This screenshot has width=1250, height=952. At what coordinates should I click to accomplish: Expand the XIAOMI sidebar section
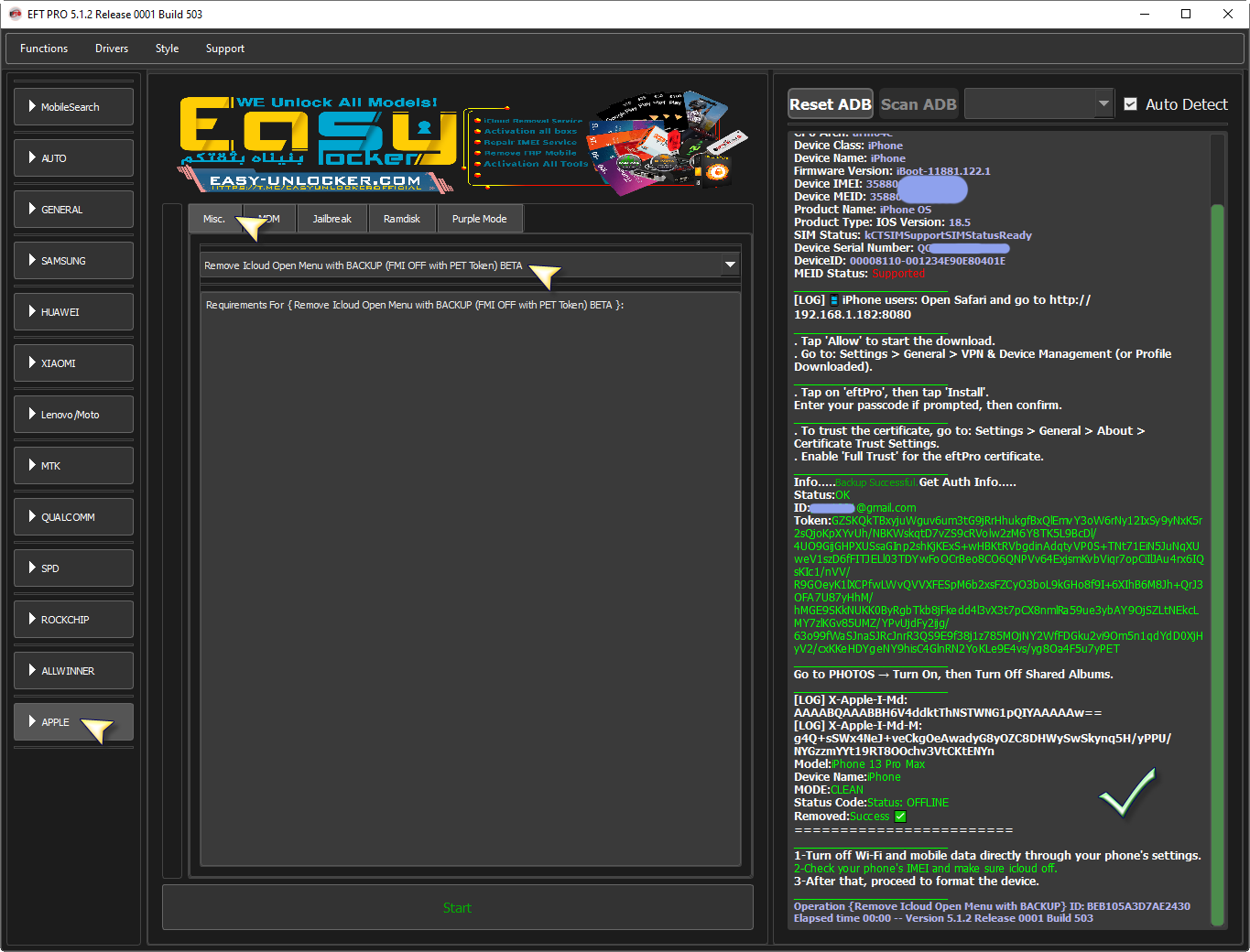pos(74,363)
